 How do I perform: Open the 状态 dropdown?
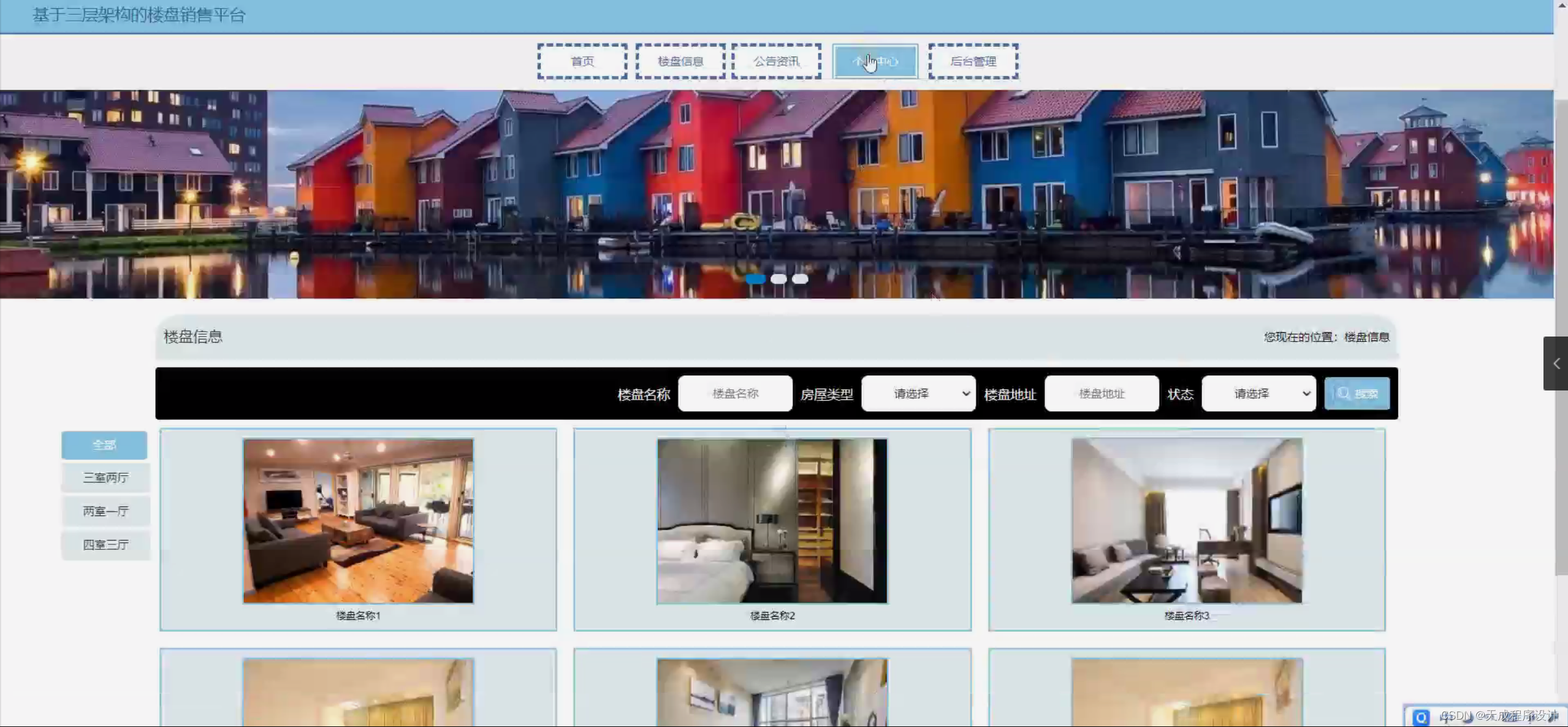click(1258, 394)
